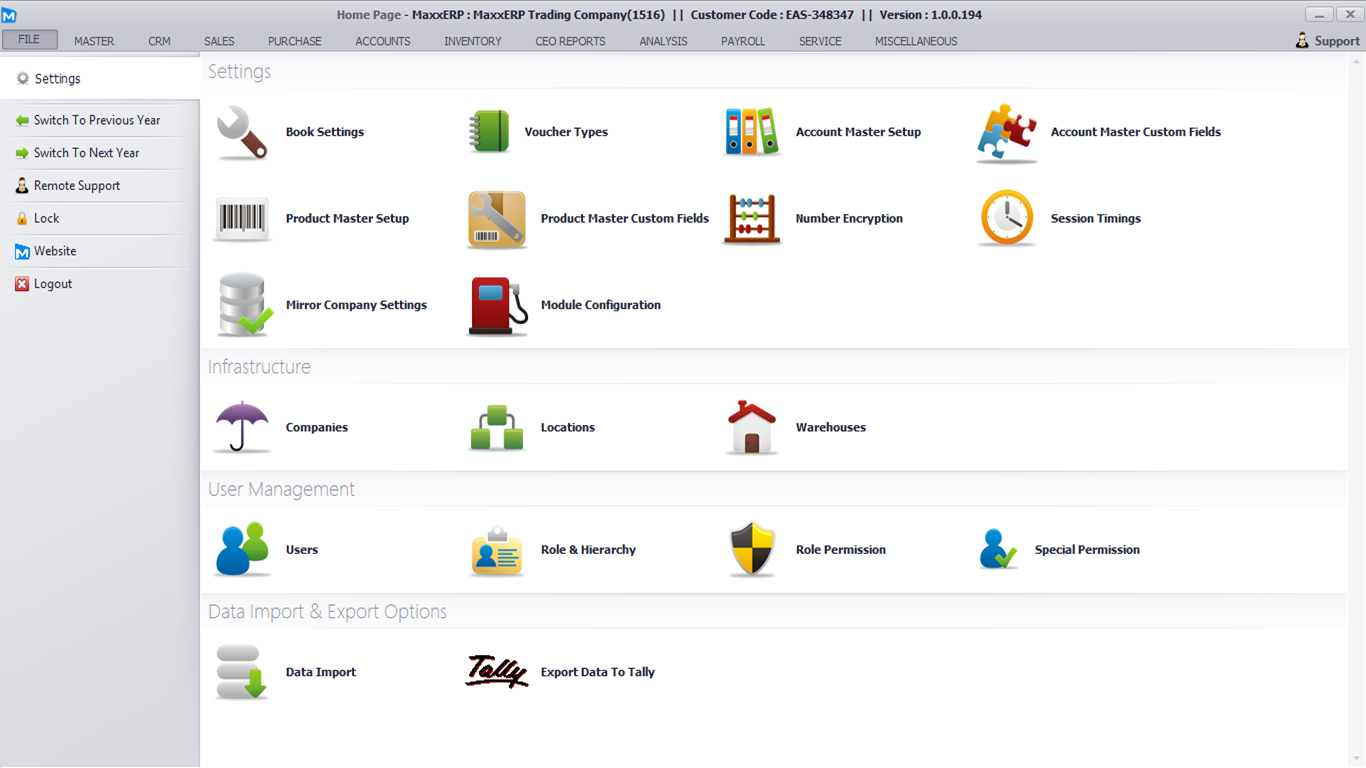1366x768 pixels.
Task: Open Mirror Company Settings label
Action: tap(356, 305)
